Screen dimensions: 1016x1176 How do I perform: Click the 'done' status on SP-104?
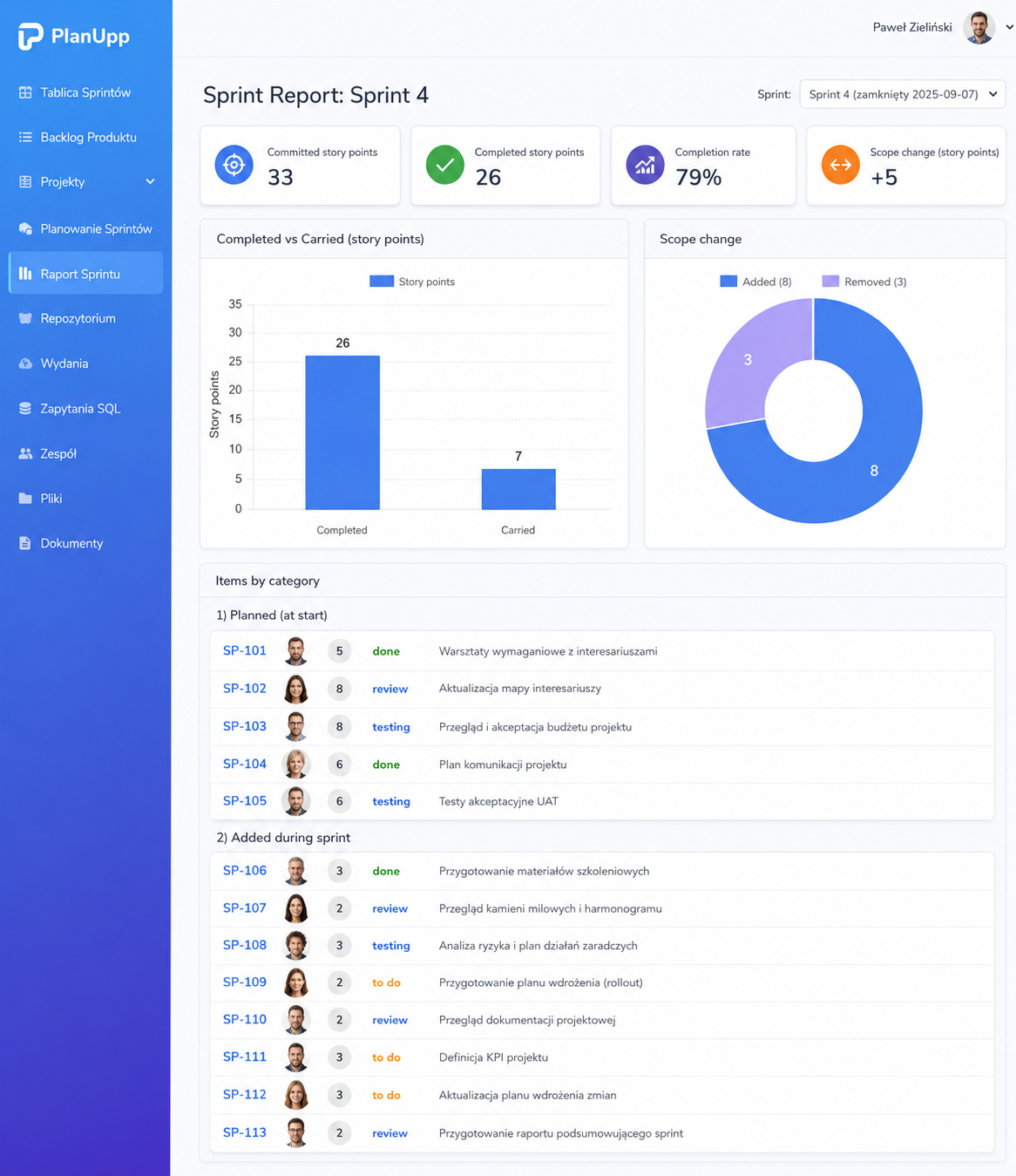pyautogui.click(x=386, y=765)
